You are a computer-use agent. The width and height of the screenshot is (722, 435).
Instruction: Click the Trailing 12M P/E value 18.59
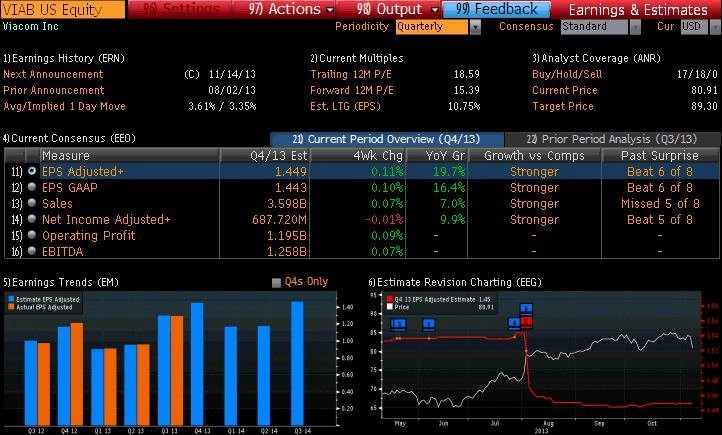(466, 74)
